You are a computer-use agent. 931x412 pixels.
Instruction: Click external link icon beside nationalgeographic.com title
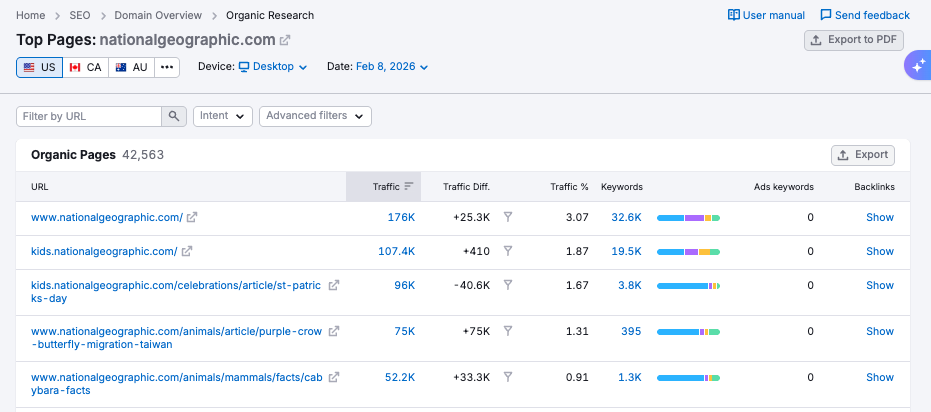[285, 40]
